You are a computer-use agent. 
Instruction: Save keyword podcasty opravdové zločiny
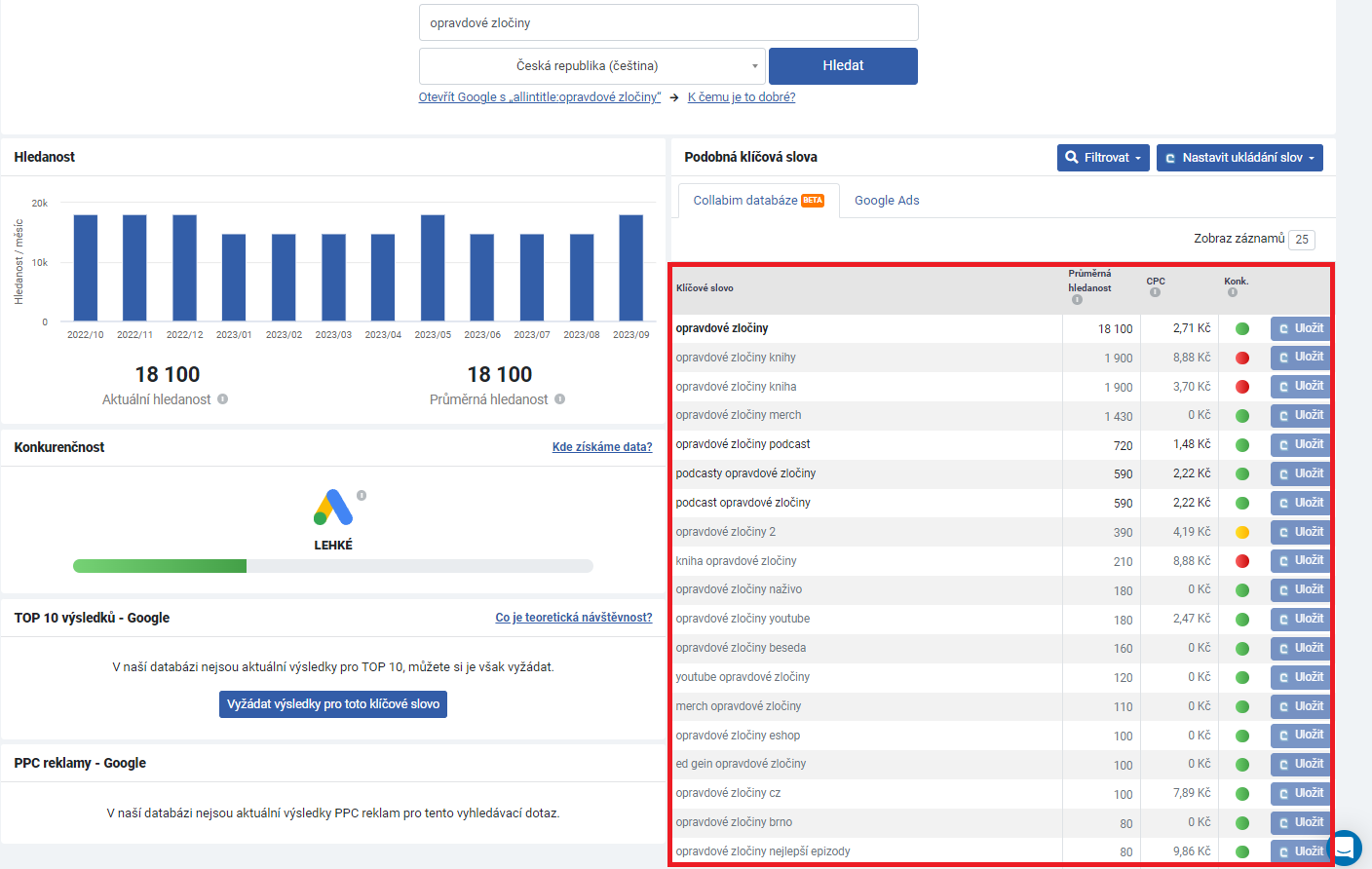pyautogui.click(x=1300, y=474)
